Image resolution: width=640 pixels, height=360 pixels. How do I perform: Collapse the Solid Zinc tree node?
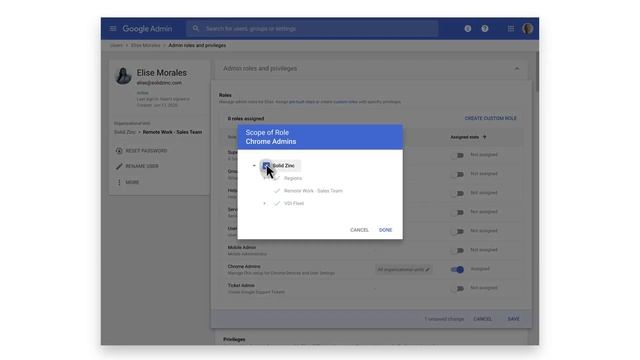[x=254, y=166]
